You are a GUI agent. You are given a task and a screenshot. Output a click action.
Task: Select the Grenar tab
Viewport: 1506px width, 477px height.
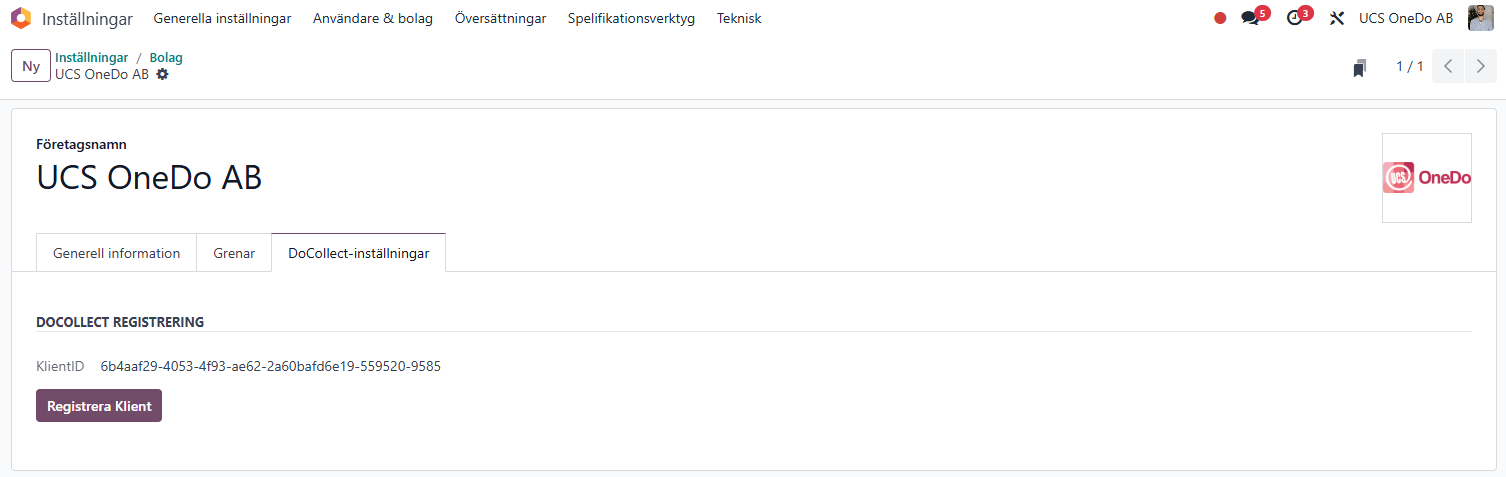coord(234,253)
